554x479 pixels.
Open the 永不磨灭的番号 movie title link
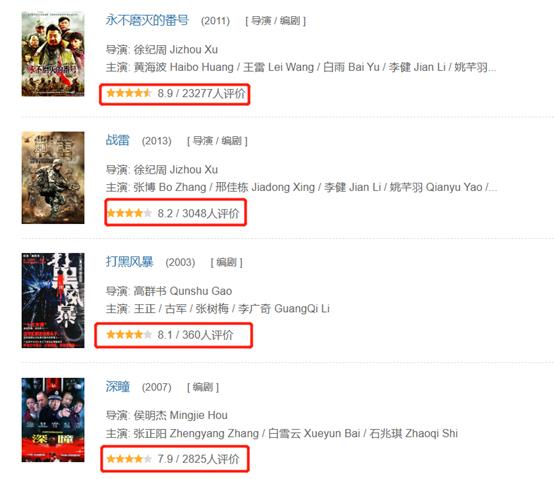pos(147,20)
